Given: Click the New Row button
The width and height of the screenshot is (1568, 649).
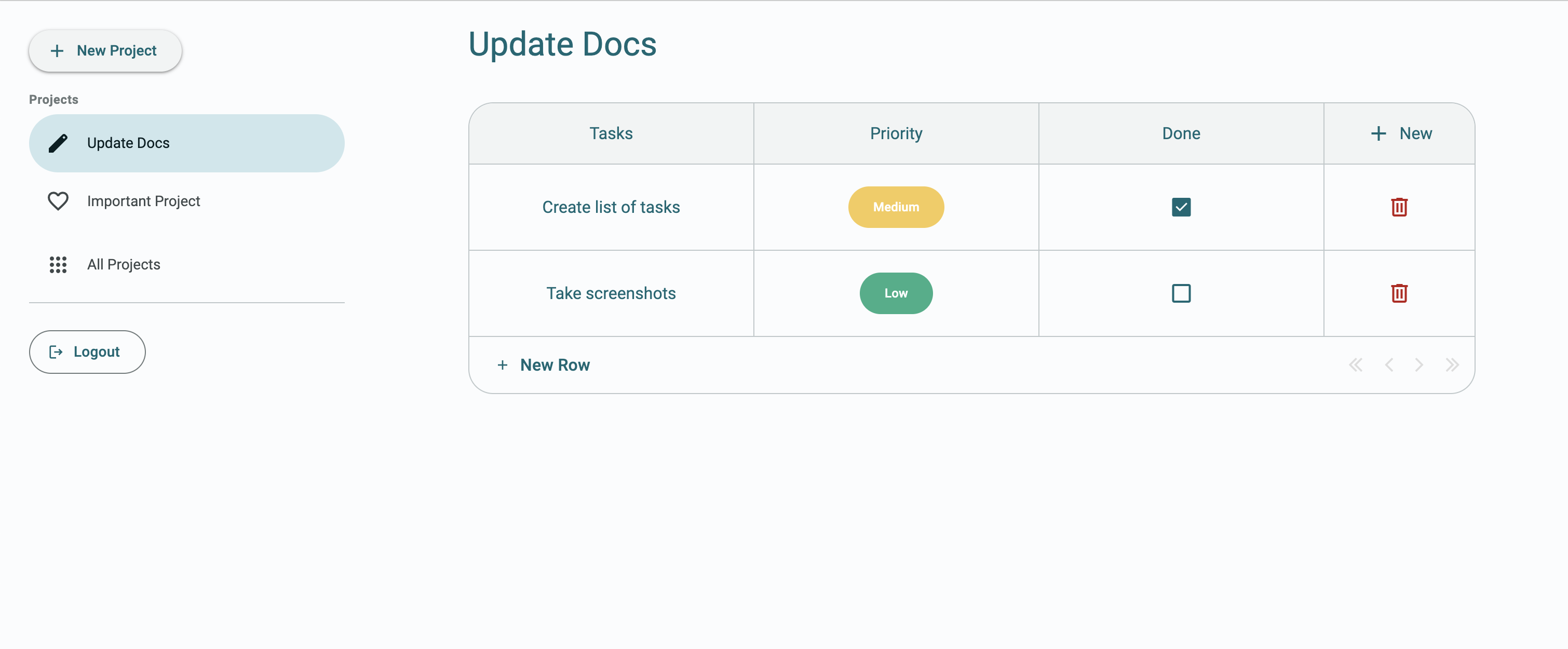Looking at the screenshot, I should point(544,364).
